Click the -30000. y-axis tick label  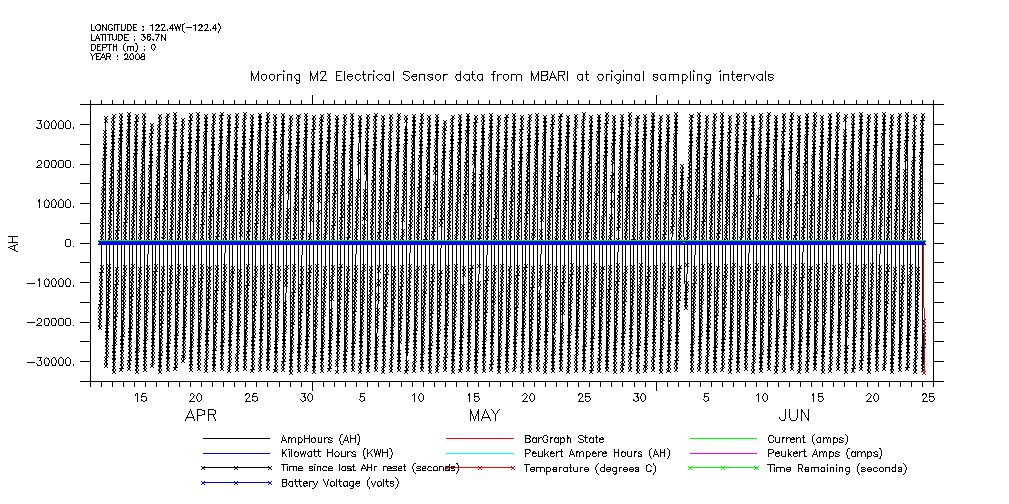[x=53, y=361]
